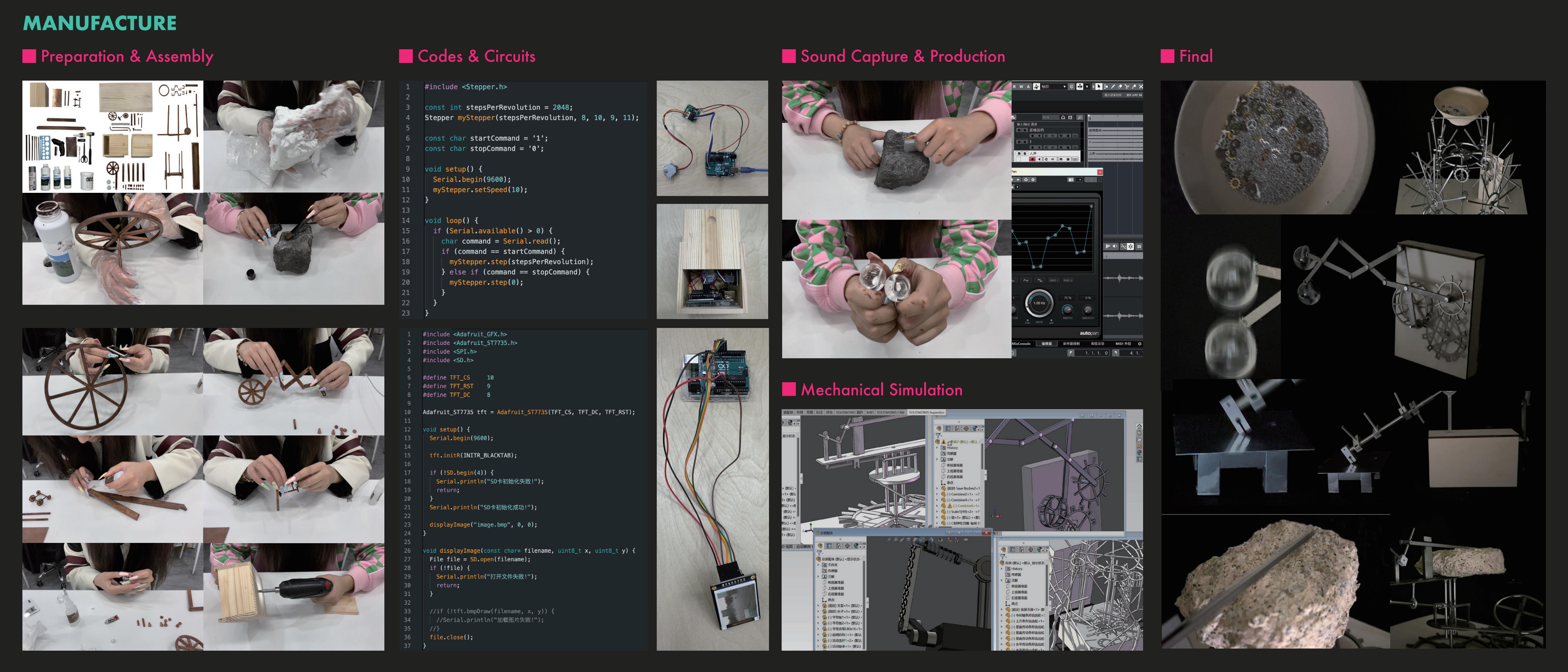
Task: Mute the 人声 track
Action: (1019, 153)
